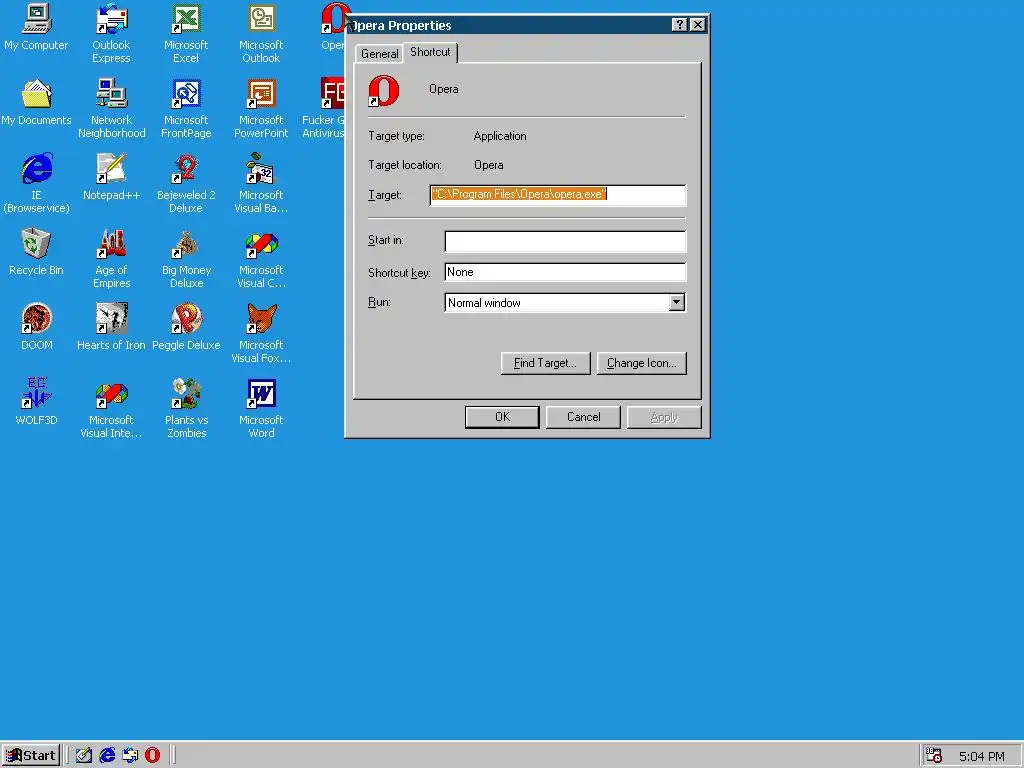Cancel the Opera Properties dialog
Screen dimensions: 1024x768
click(583, 417)
